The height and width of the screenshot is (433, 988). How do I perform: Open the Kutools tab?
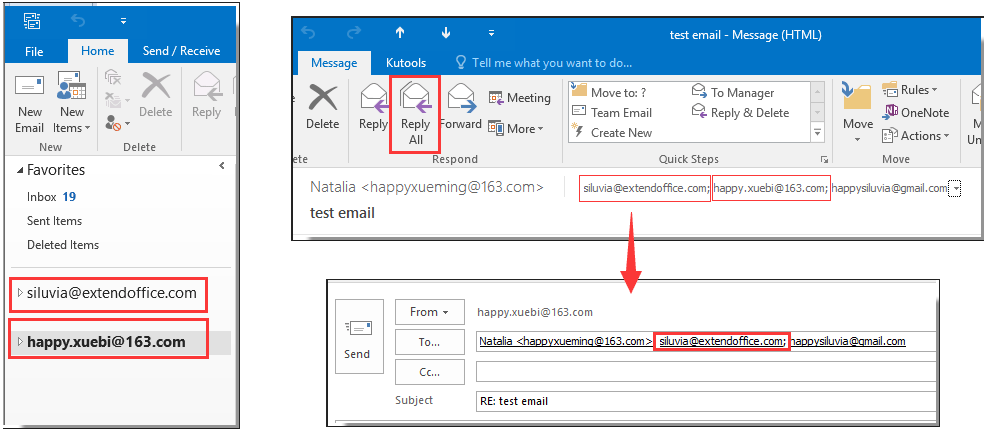click(x=406, y=63)
